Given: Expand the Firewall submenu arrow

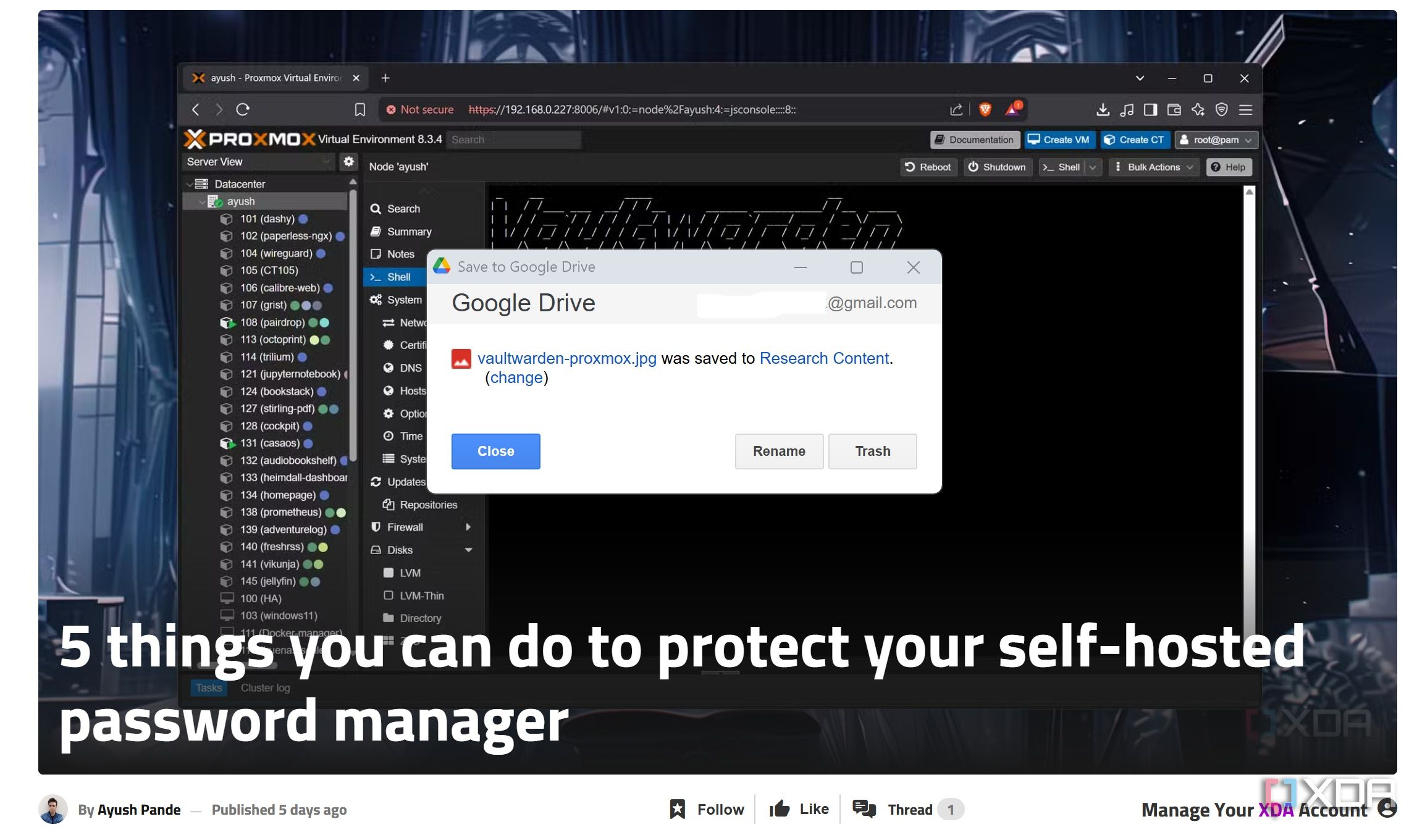Looking at the screenshot, I should coord(468,527).
